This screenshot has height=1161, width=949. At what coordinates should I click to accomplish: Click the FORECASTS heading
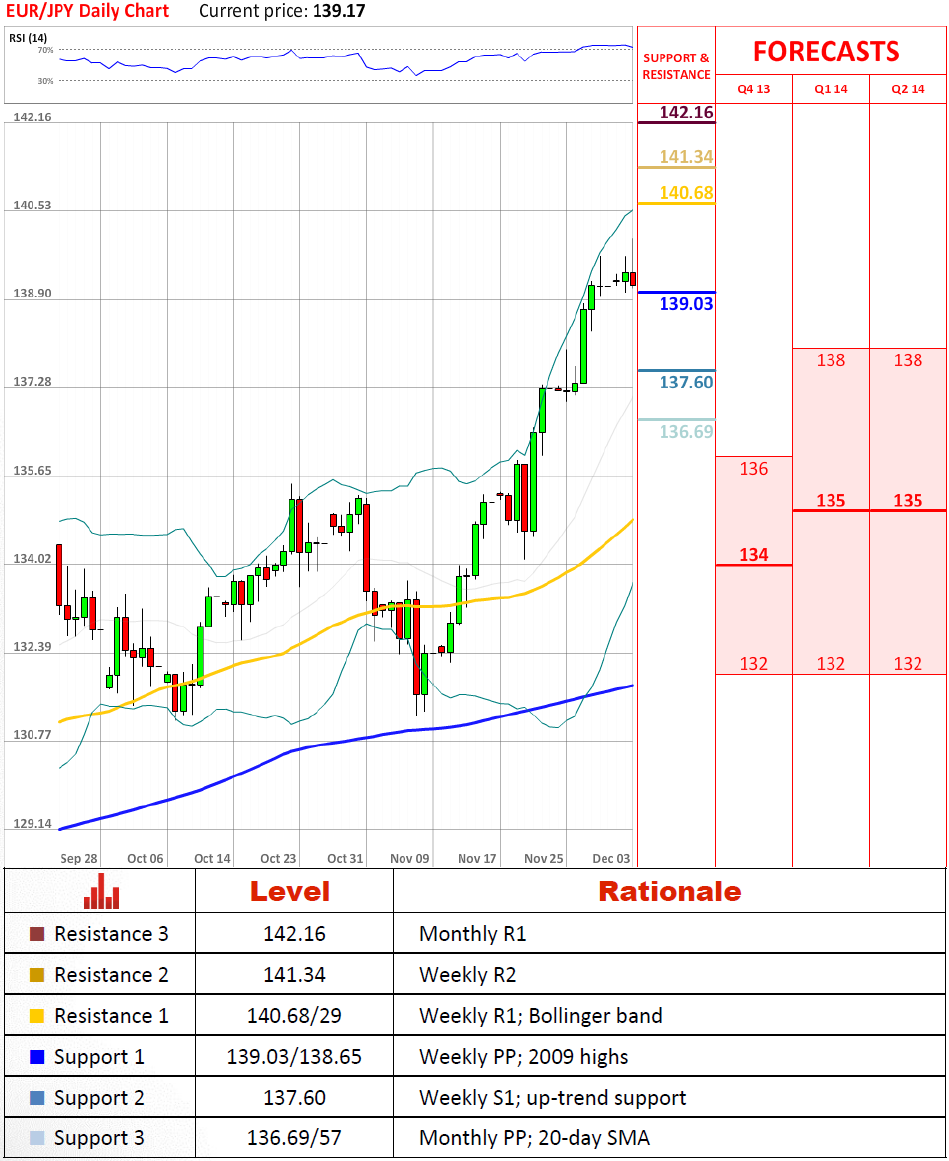[825, 52]
